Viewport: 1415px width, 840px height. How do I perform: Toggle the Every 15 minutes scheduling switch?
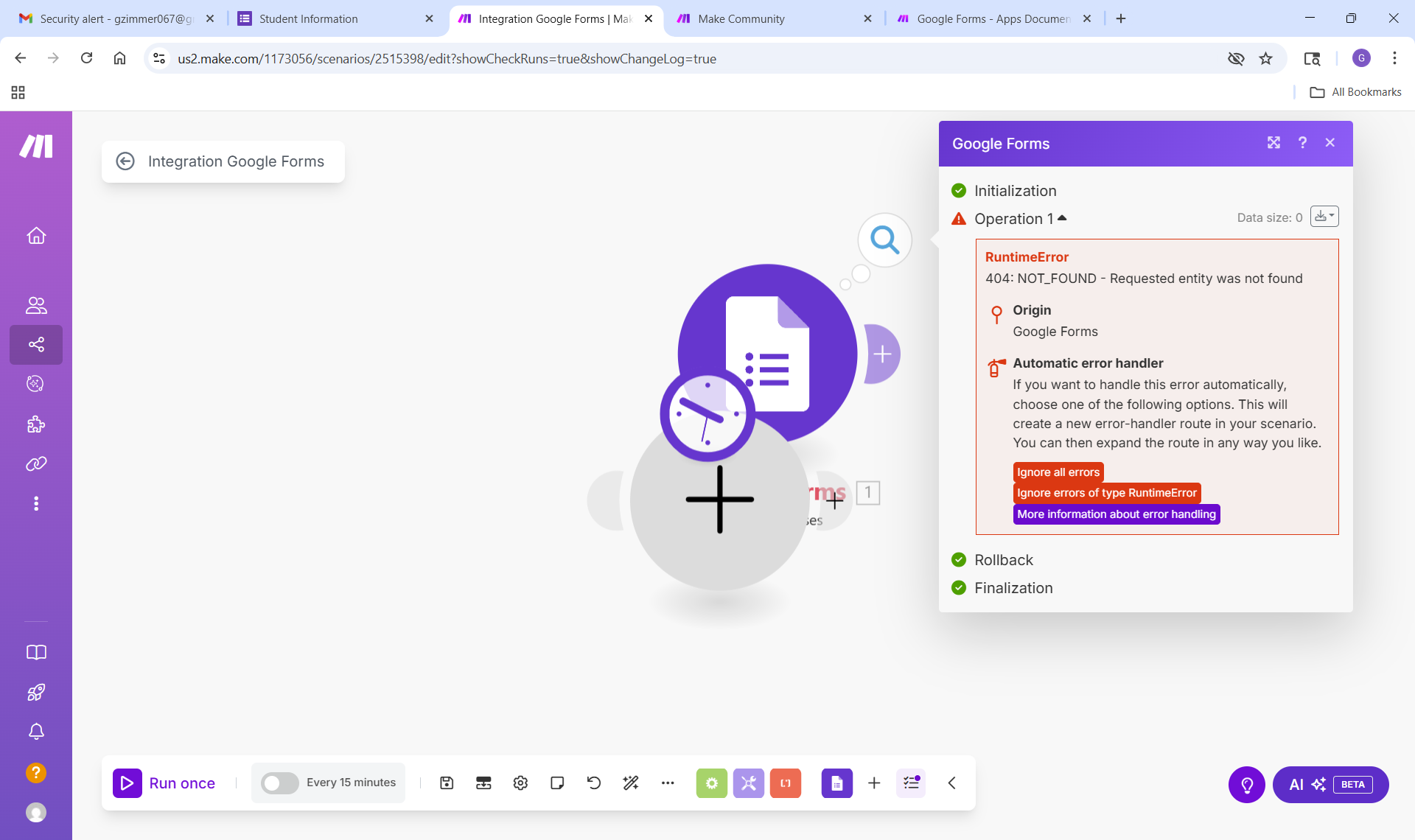[279, 783]
